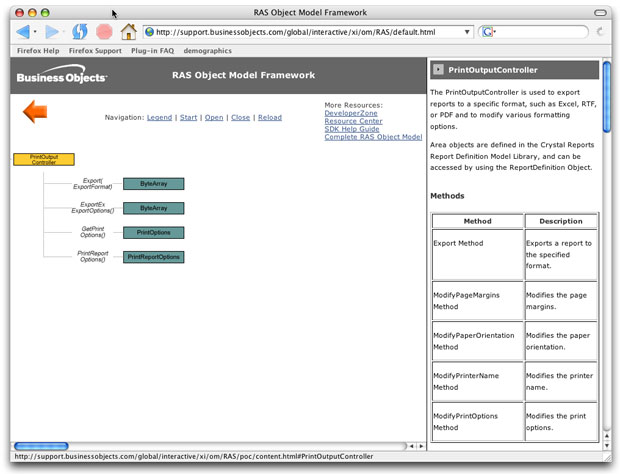
Task: Click the right panel scroll up arrow
Action: tap(607, 436)
